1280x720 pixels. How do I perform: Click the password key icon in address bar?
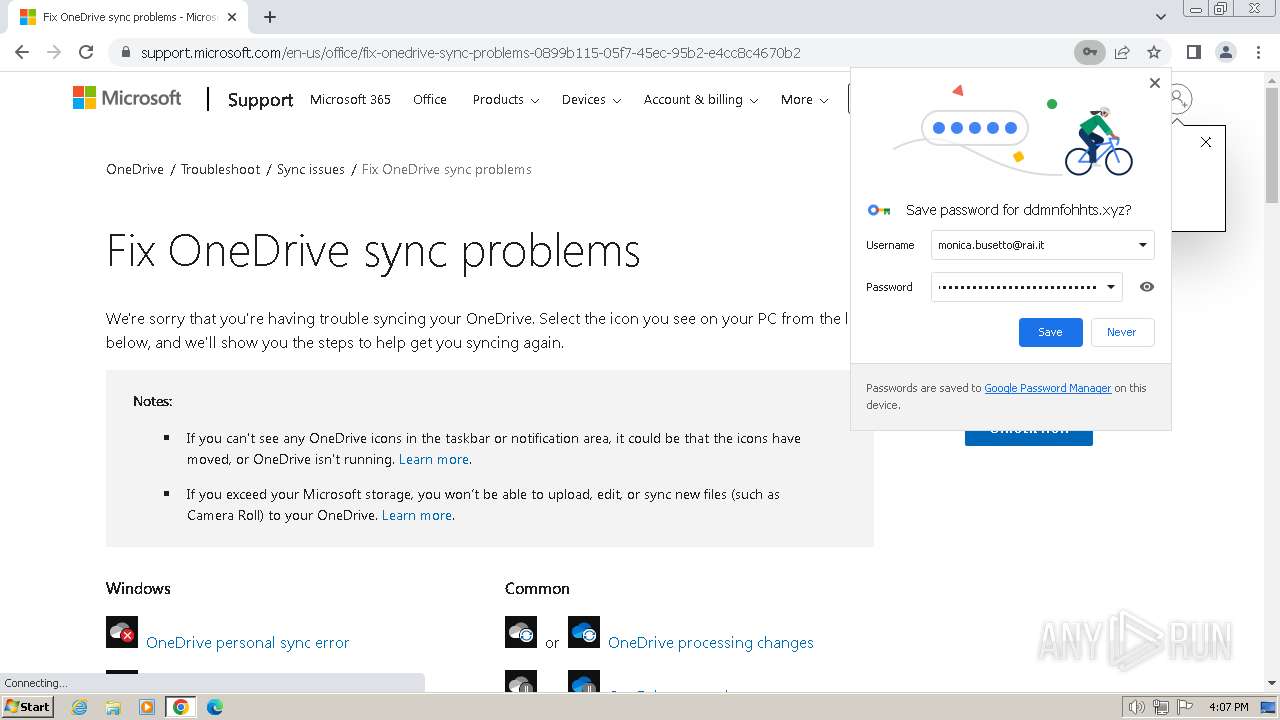(x=1089, y=52)
